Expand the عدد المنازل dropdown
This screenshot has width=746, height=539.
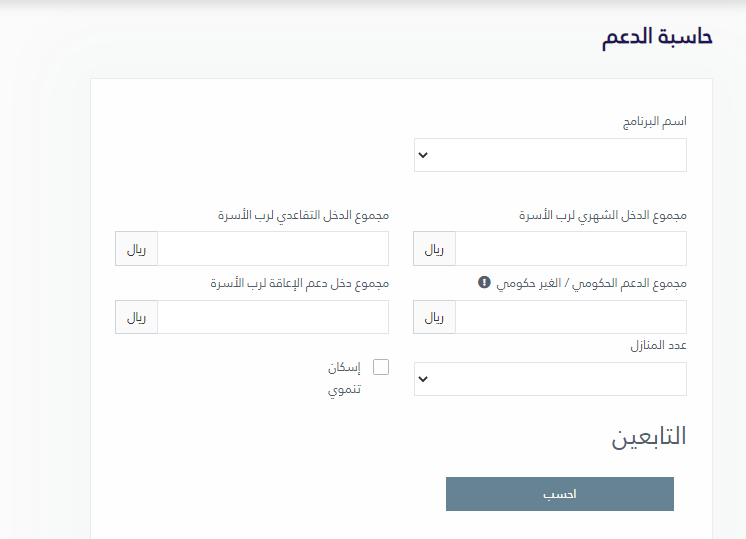point(550,379)
